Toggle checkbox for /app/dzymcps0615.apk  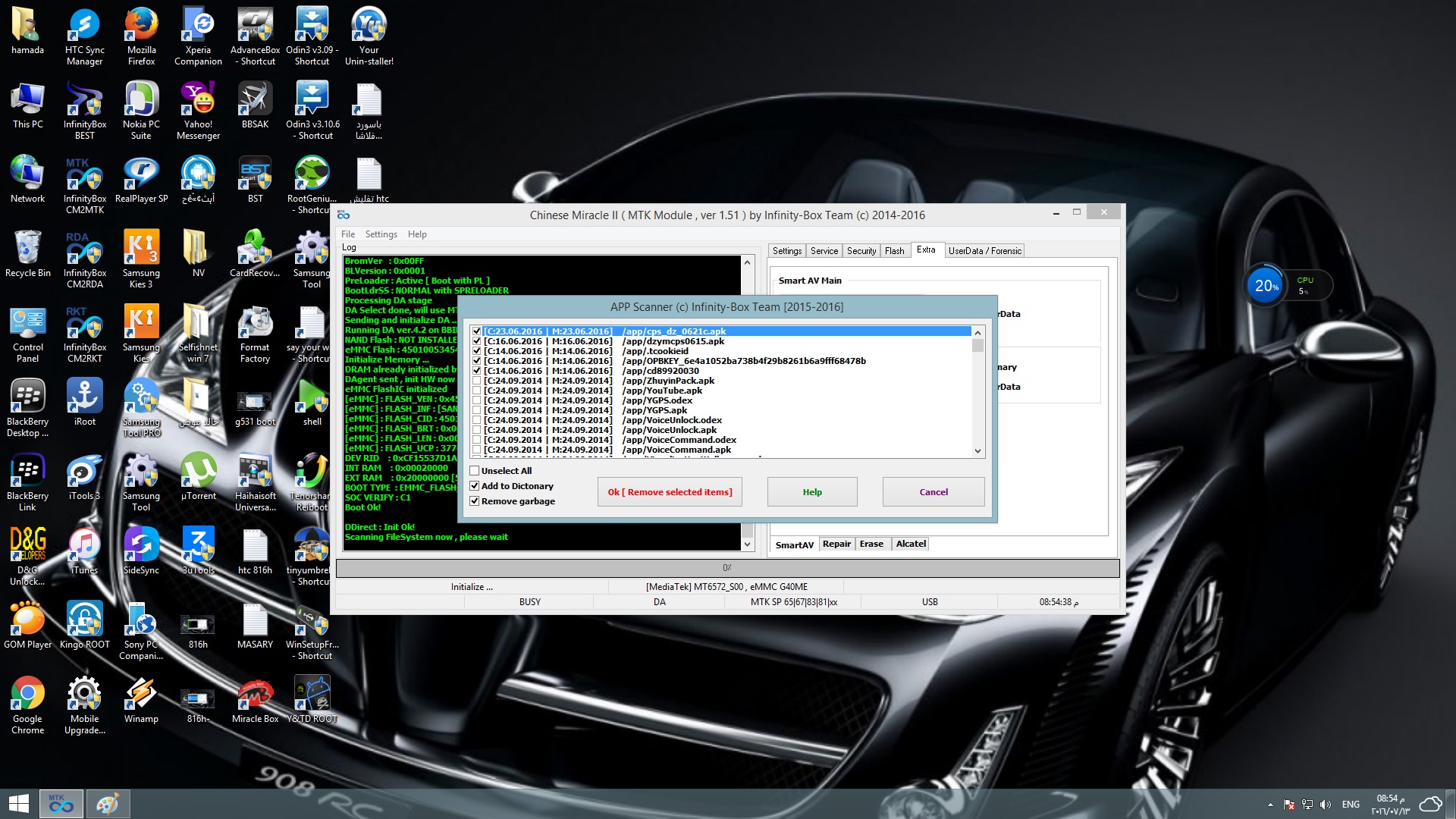pyautogui.click(x=476, y=341)
